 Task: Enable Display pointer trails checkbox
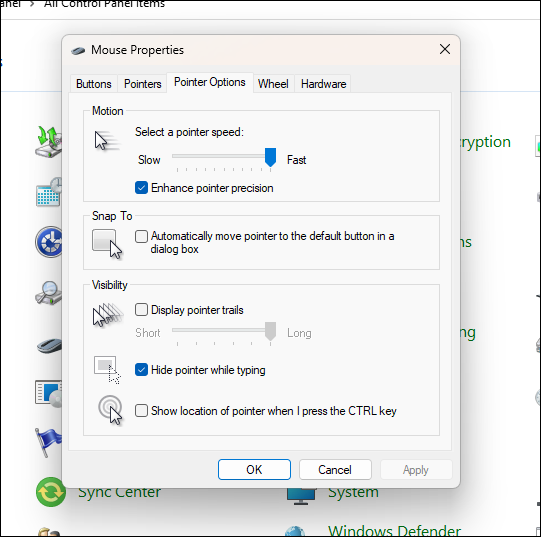(x=141, y=310)
